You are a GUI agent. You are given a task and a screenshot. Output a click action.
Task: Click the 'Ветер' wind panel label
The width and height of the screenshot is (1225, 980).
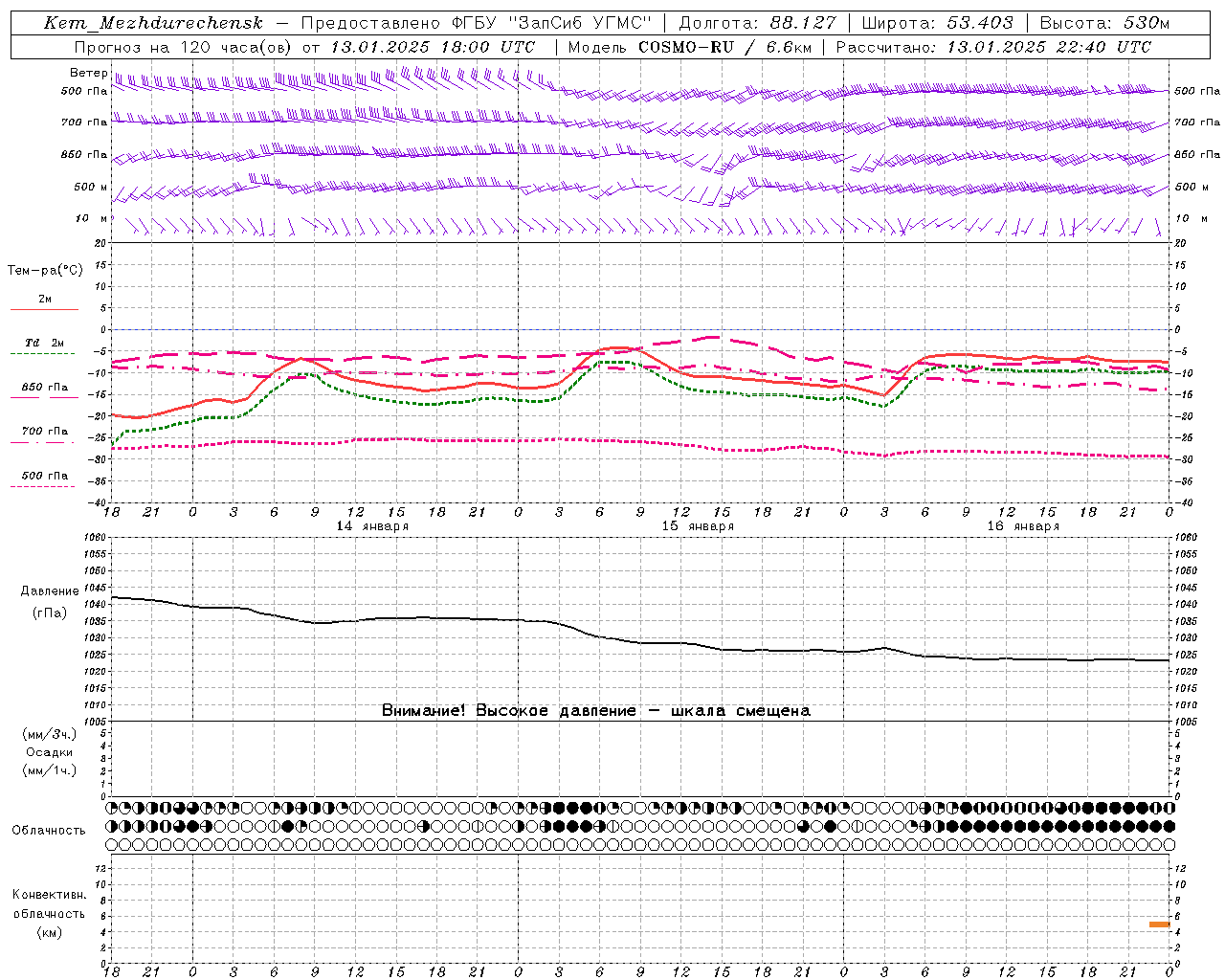point(88,73)
